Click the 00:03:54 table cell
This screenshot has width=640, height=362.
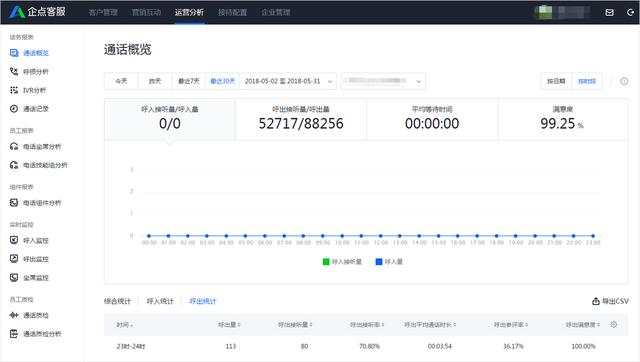[x=440, y=346]
